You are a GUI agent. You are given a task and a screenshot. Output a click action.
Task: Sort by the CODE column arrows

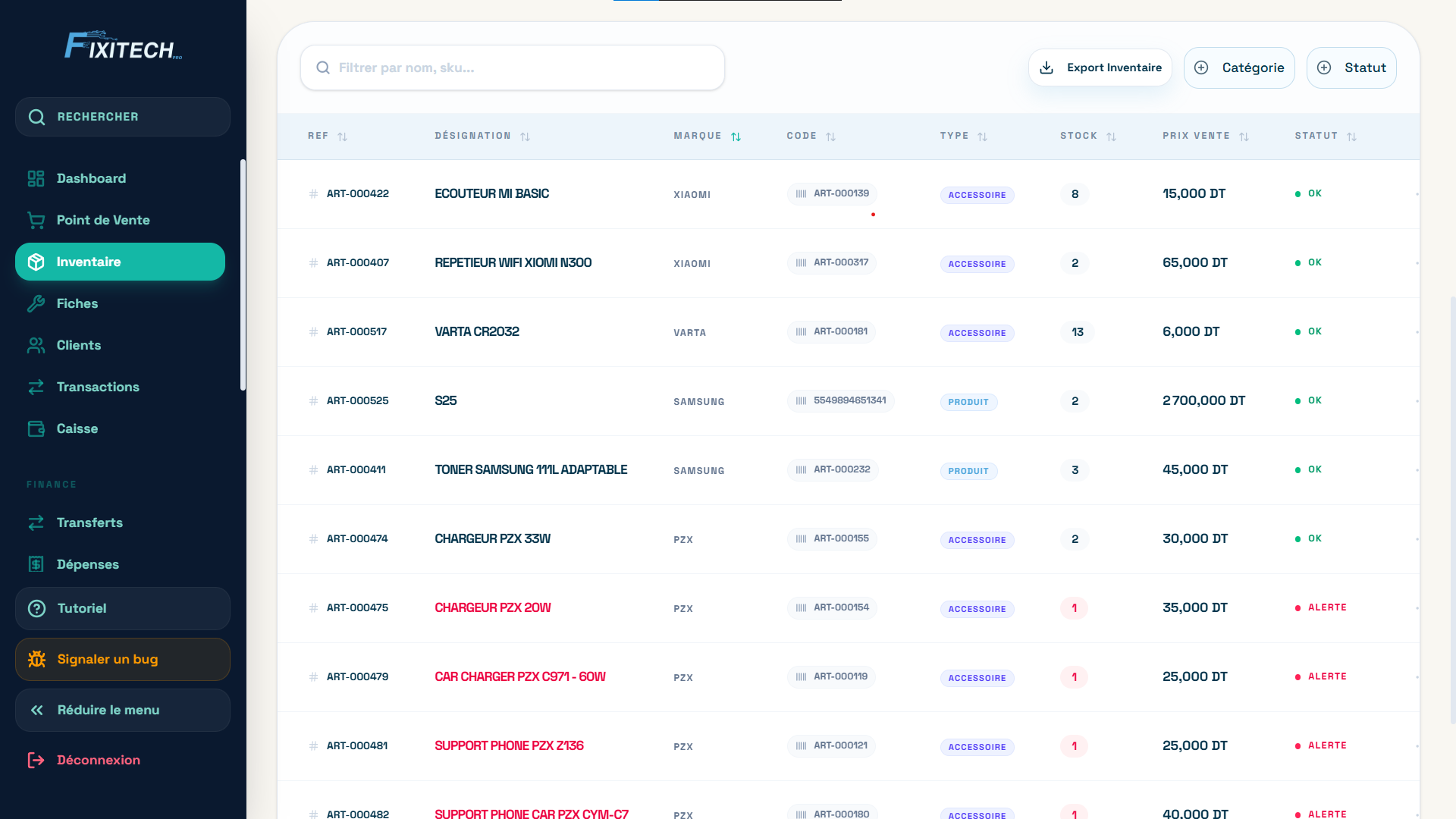(x=831, y=136)
